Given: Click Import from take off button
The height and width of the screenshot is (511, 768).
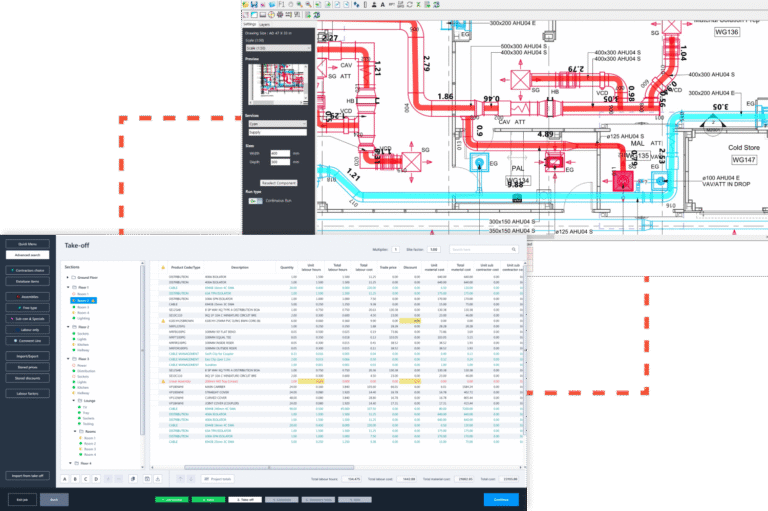Looking at the screenshot, I should click(x=27, y=476).
